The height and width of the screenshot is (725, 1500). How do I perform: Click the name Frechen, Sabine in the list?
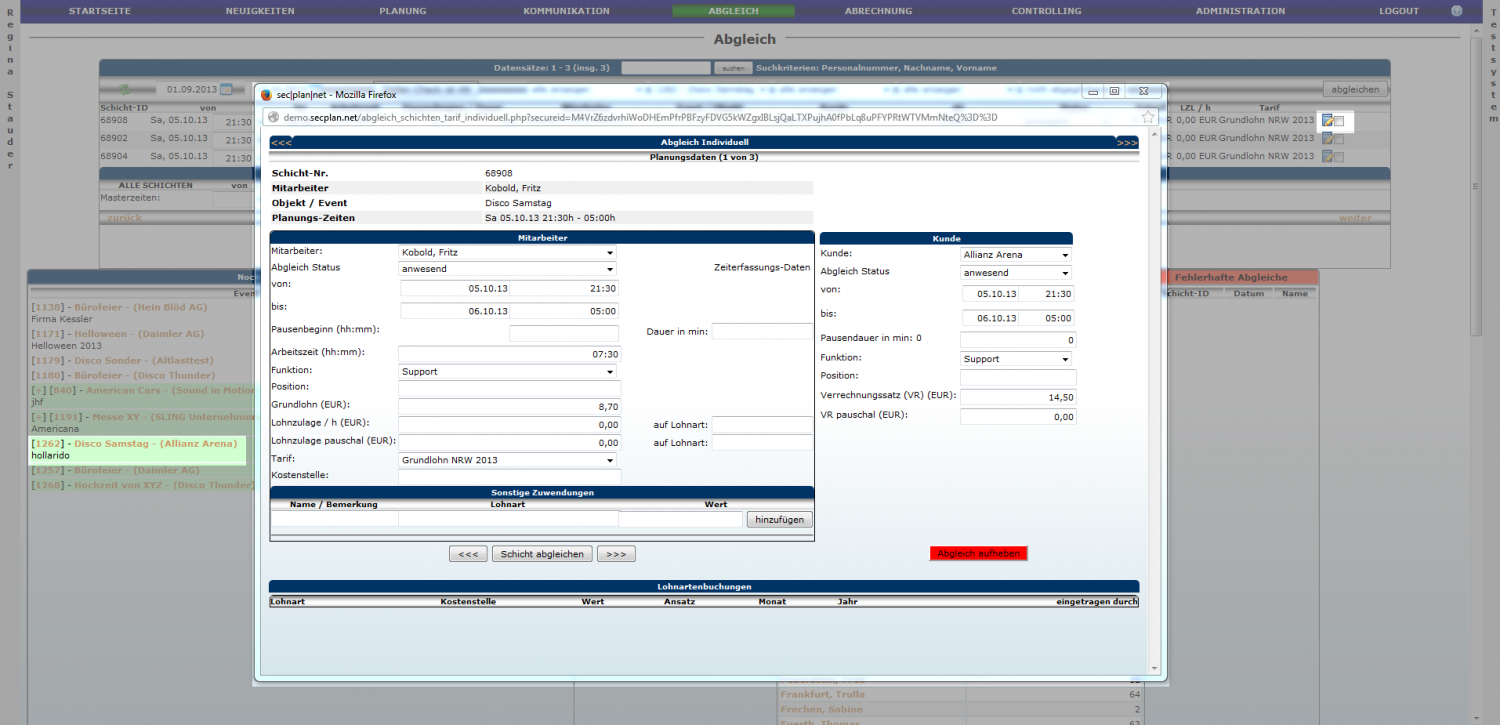click(822, 709)
